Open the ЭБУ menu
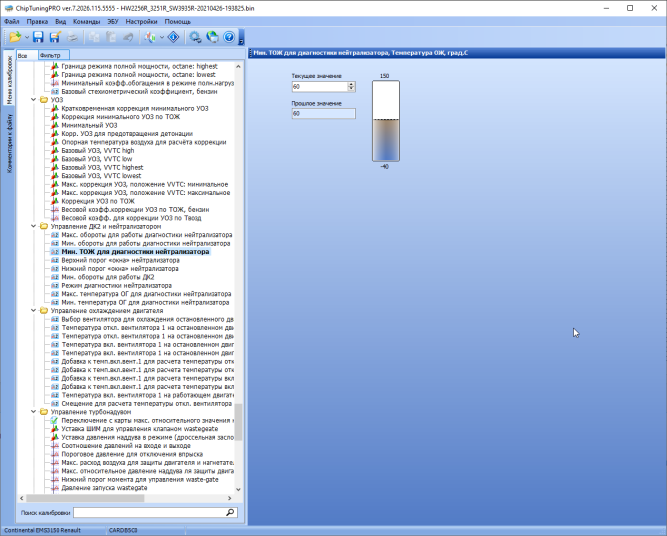The height and width of the screenshot is (536, 667). coord(113,21)
